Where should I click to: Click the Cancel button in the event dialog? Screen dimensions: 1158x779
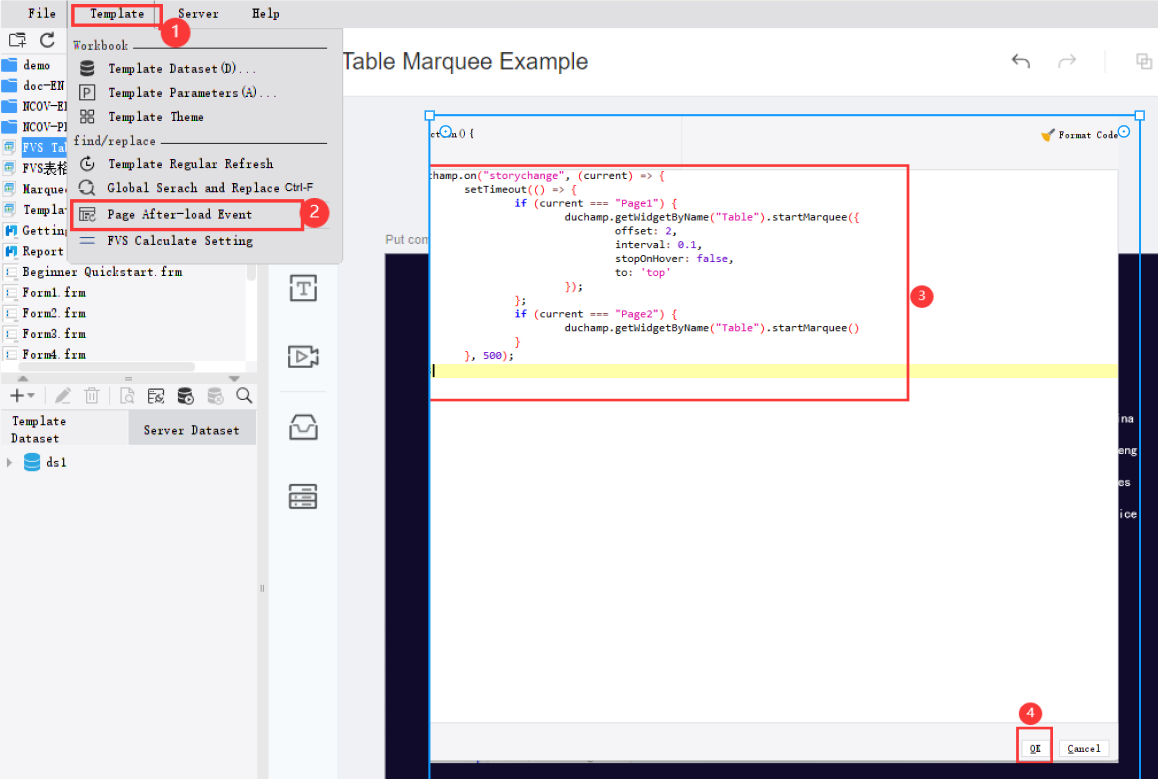pyautogui.click(x=1084, y=747)
